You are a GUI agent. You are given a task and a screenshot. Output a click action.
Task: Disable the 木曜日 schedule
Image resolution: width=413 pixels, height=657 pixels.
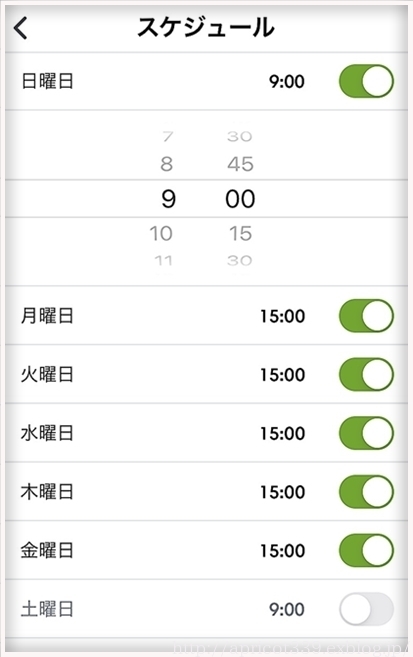tap(366, 491)
